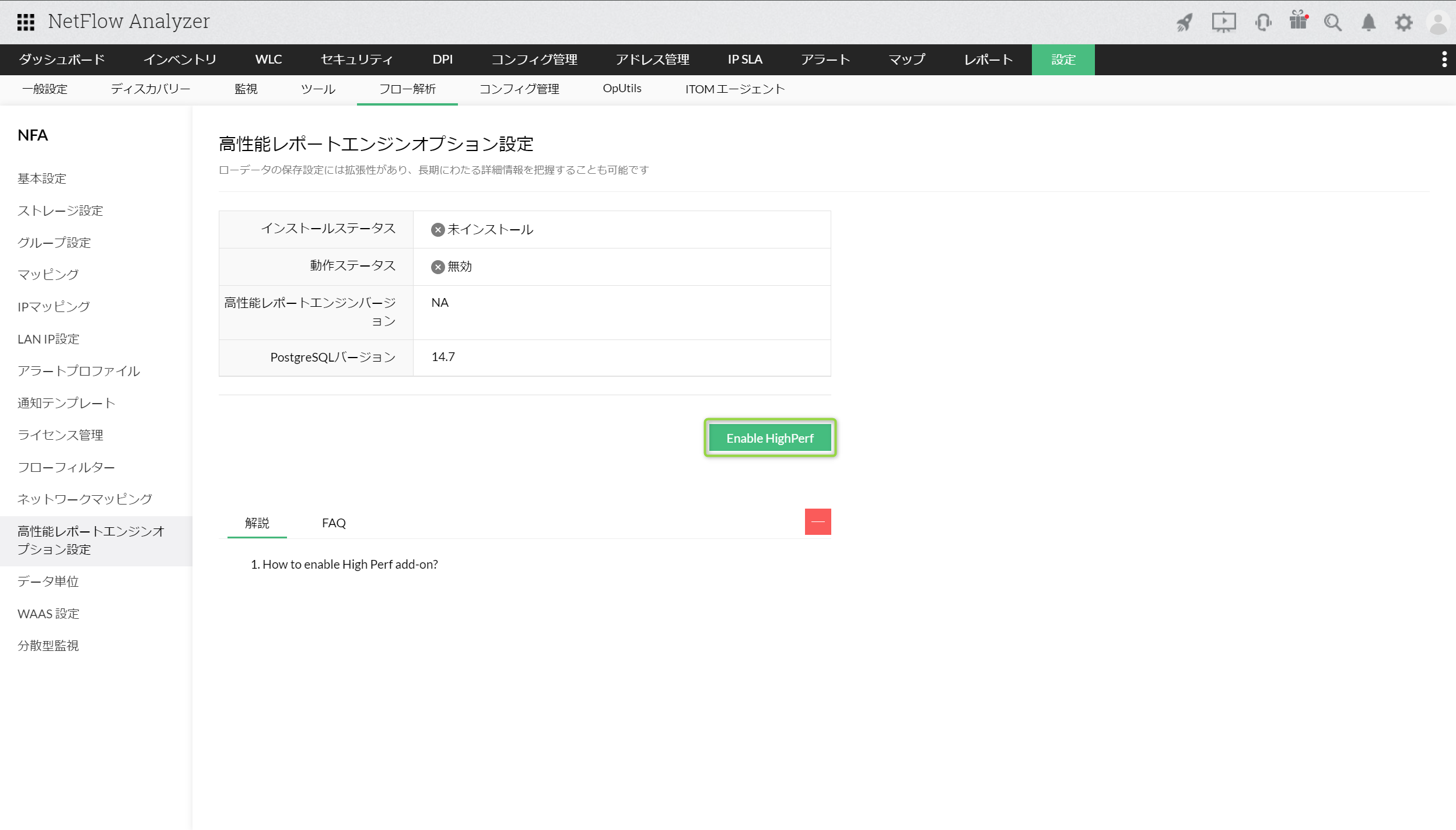
Task: Open the レポート main menu item
Action: tap(988, 59)
